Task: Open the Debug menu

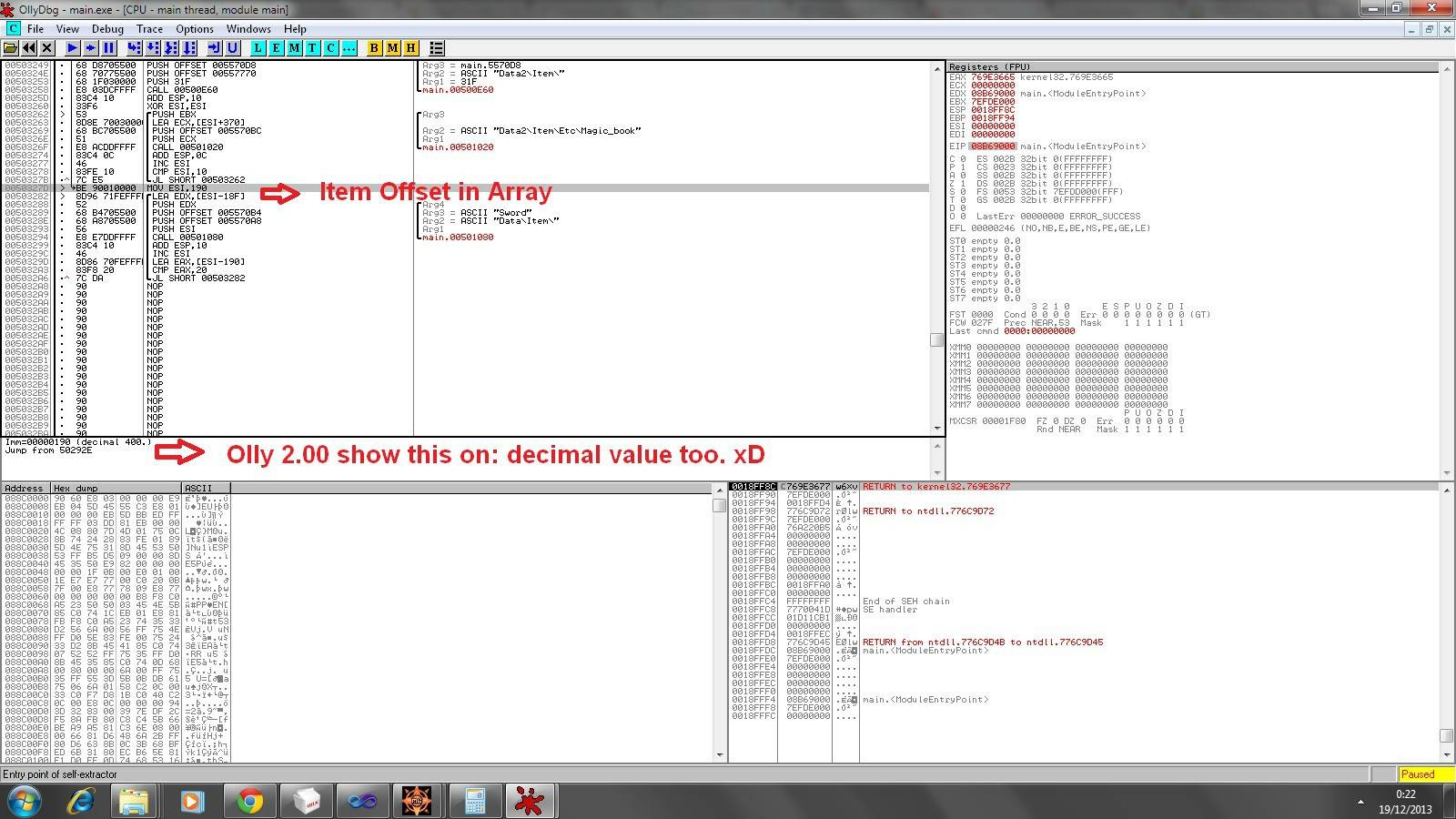Action: click(x=107, y=29)
